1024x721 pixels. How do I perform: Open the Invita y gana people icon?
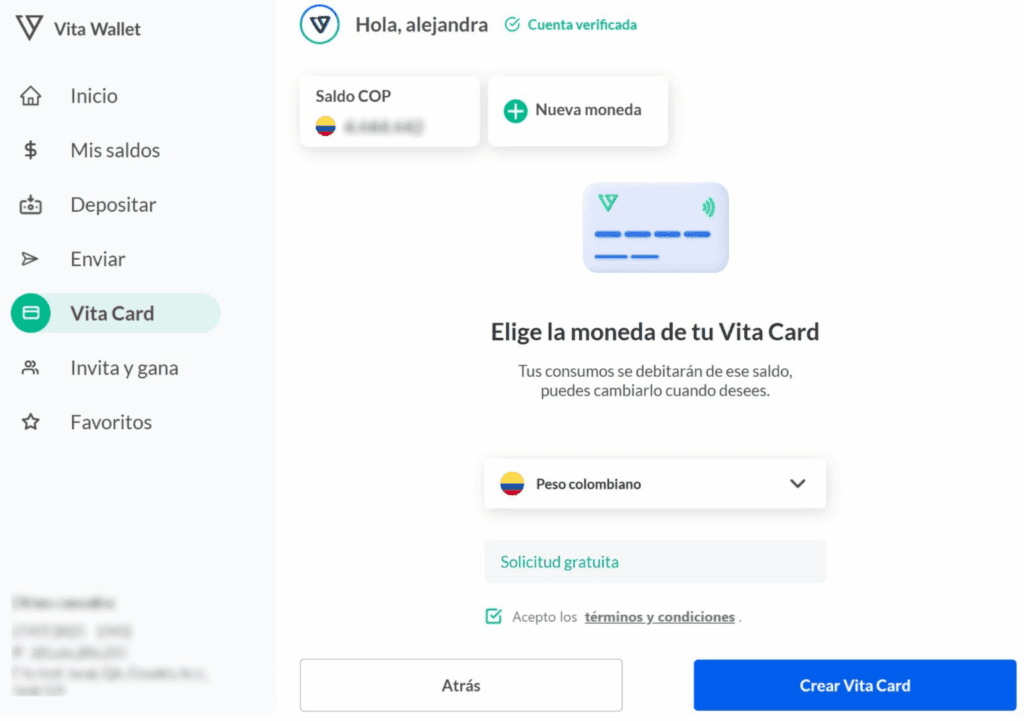(x=30, y=368)
